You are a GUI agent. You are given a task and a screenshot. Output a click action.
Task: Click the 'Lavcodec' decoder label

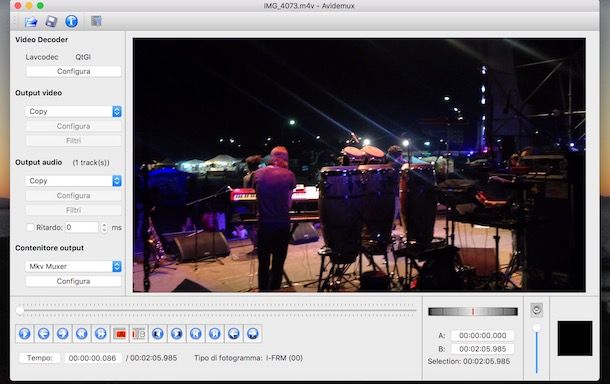point(42,57)
